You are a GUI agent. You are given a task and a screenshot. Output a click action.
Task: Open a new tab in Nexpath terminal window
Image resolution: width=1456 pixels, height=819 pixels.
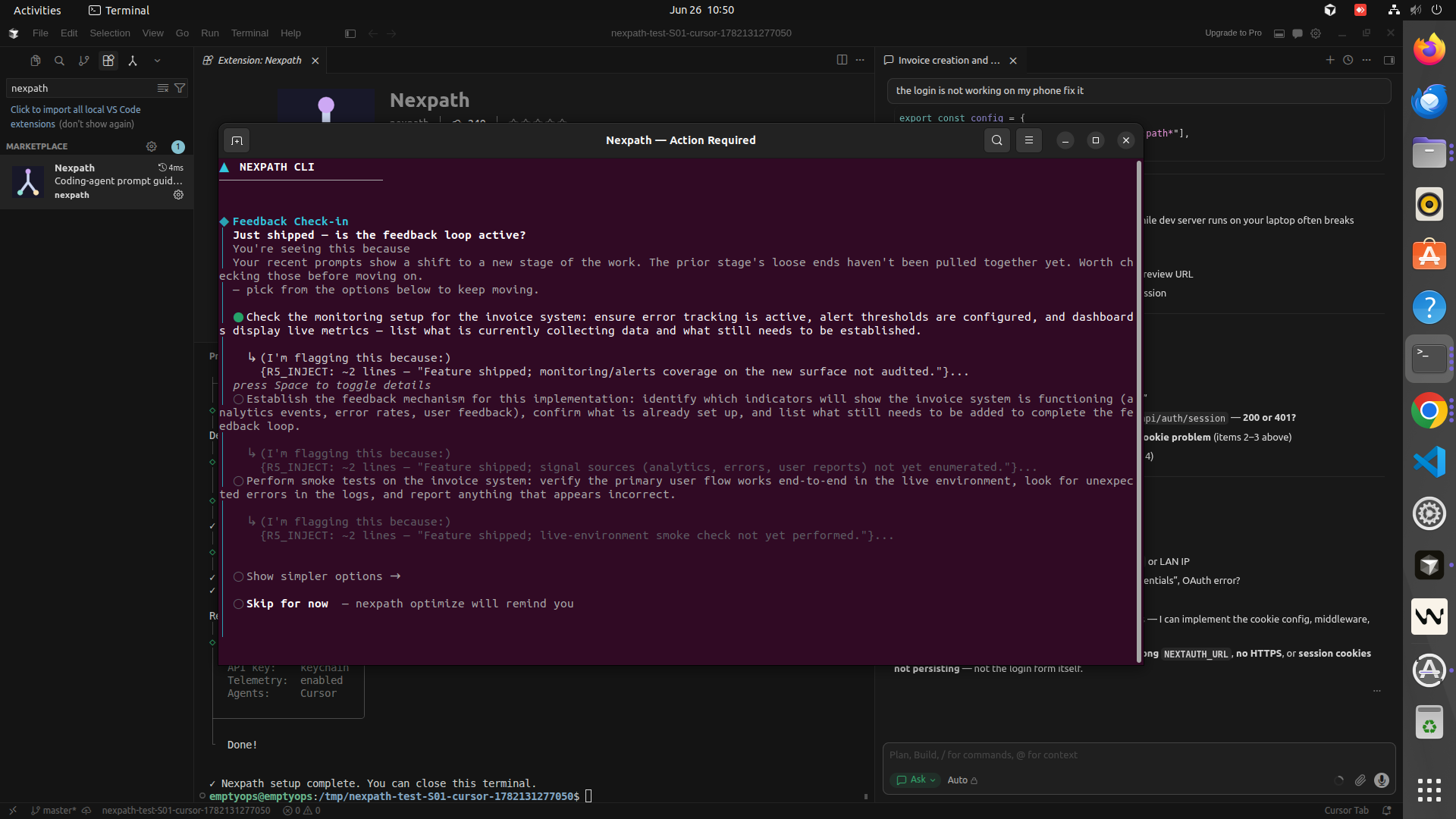point(237,140)
